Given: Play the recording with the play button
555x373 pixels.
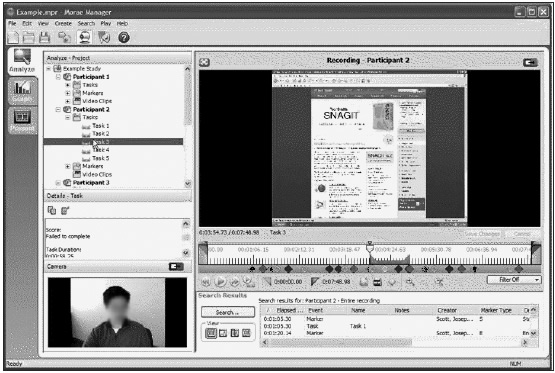Looking at the screenshot, I should click(x=220, y=282).
